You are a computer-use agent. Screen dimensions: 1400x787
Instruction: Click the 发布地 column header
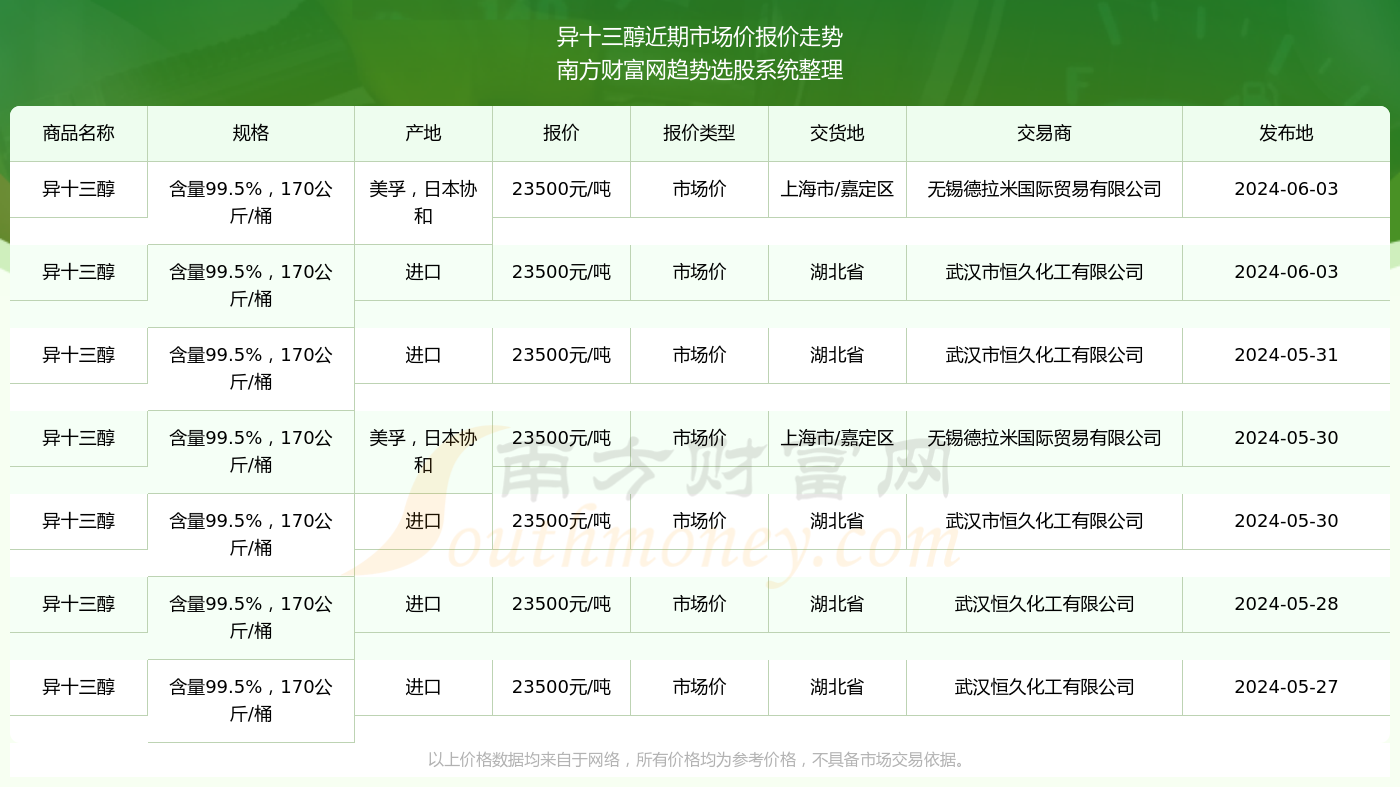pos(1286,134)
